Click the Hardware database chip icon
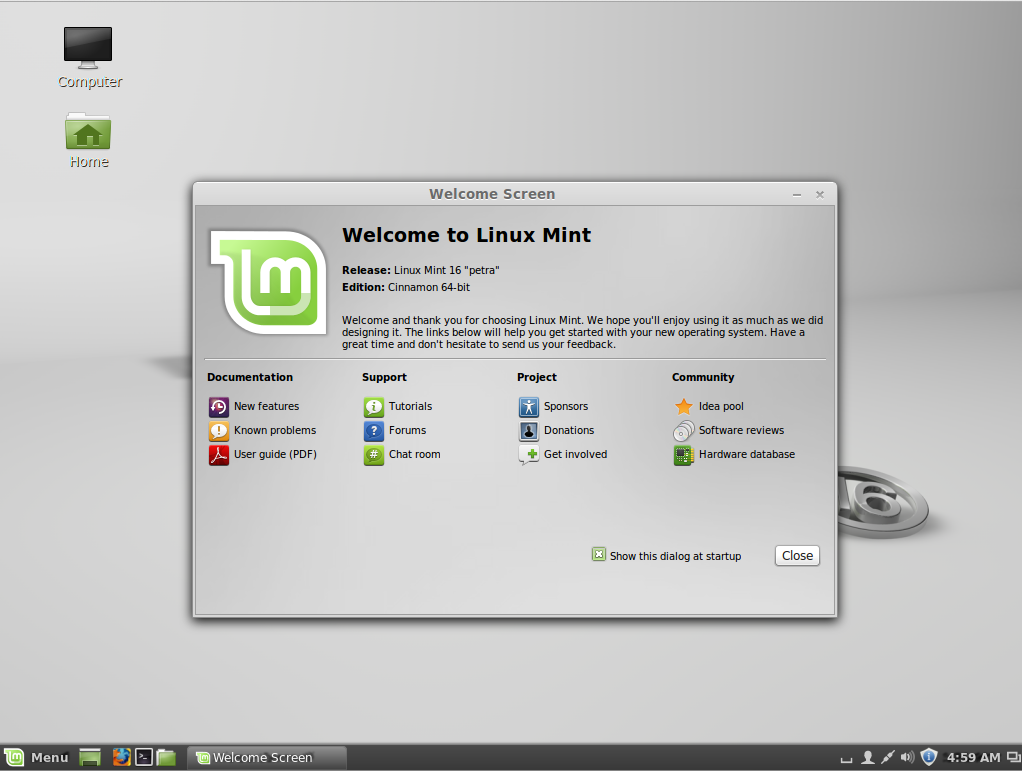1022x771 pixels. click(684, 455)
